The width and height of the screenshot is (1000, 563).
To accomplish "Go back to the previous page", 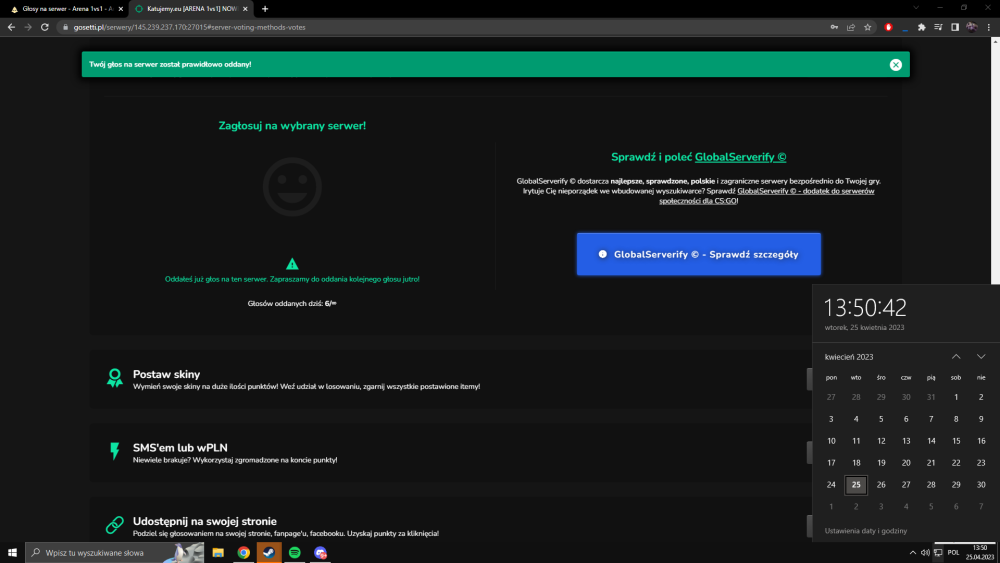I will coord(11,27).
